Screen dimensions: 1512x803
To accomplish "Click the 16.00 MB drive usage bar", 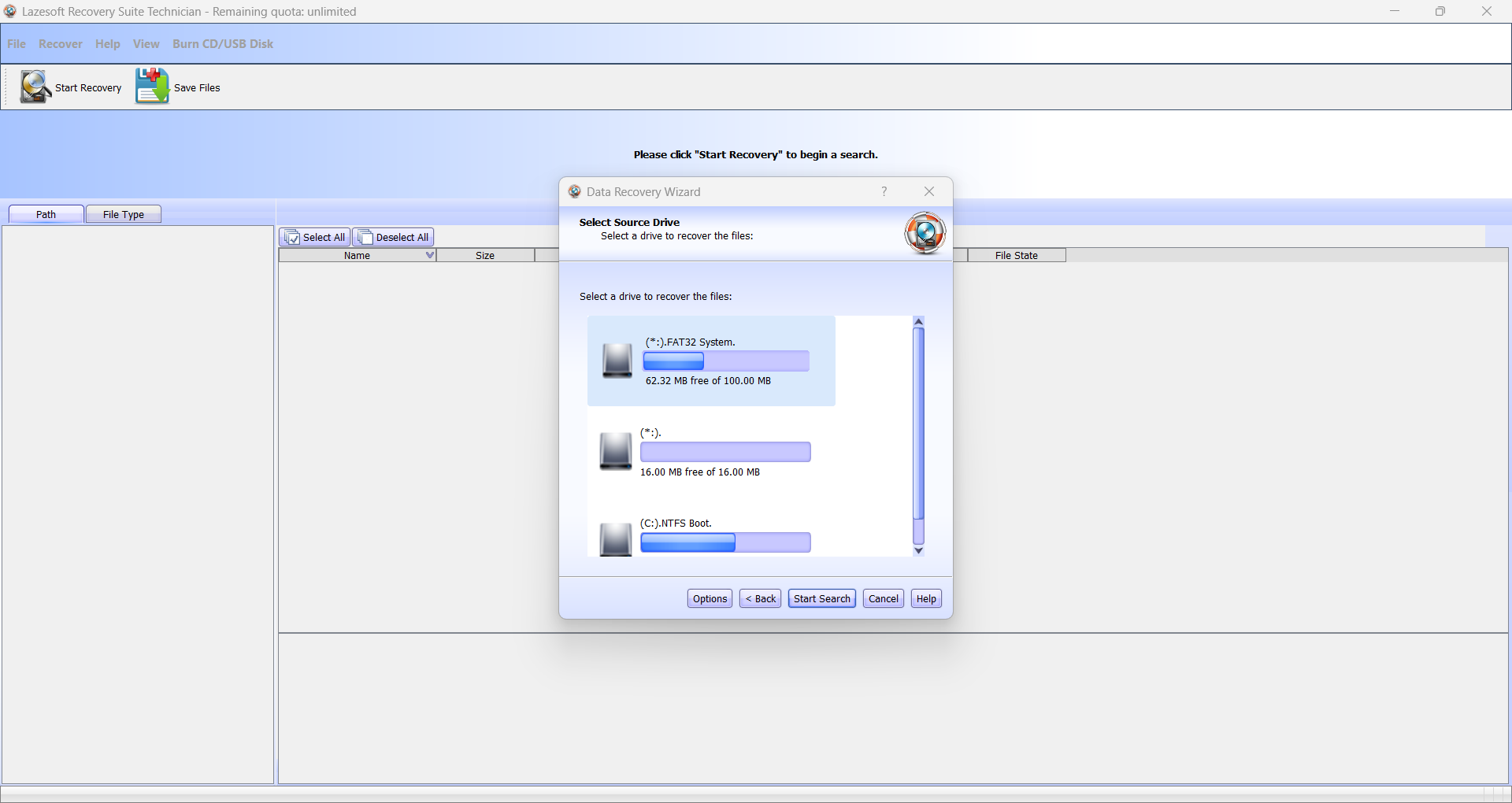I will coord(725,452).
